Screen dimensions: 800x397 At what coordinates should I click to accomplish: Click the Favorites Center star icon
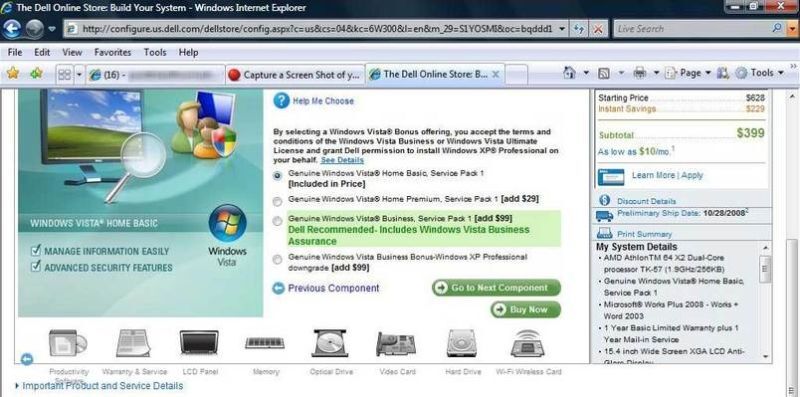click(x=13, y=74)
